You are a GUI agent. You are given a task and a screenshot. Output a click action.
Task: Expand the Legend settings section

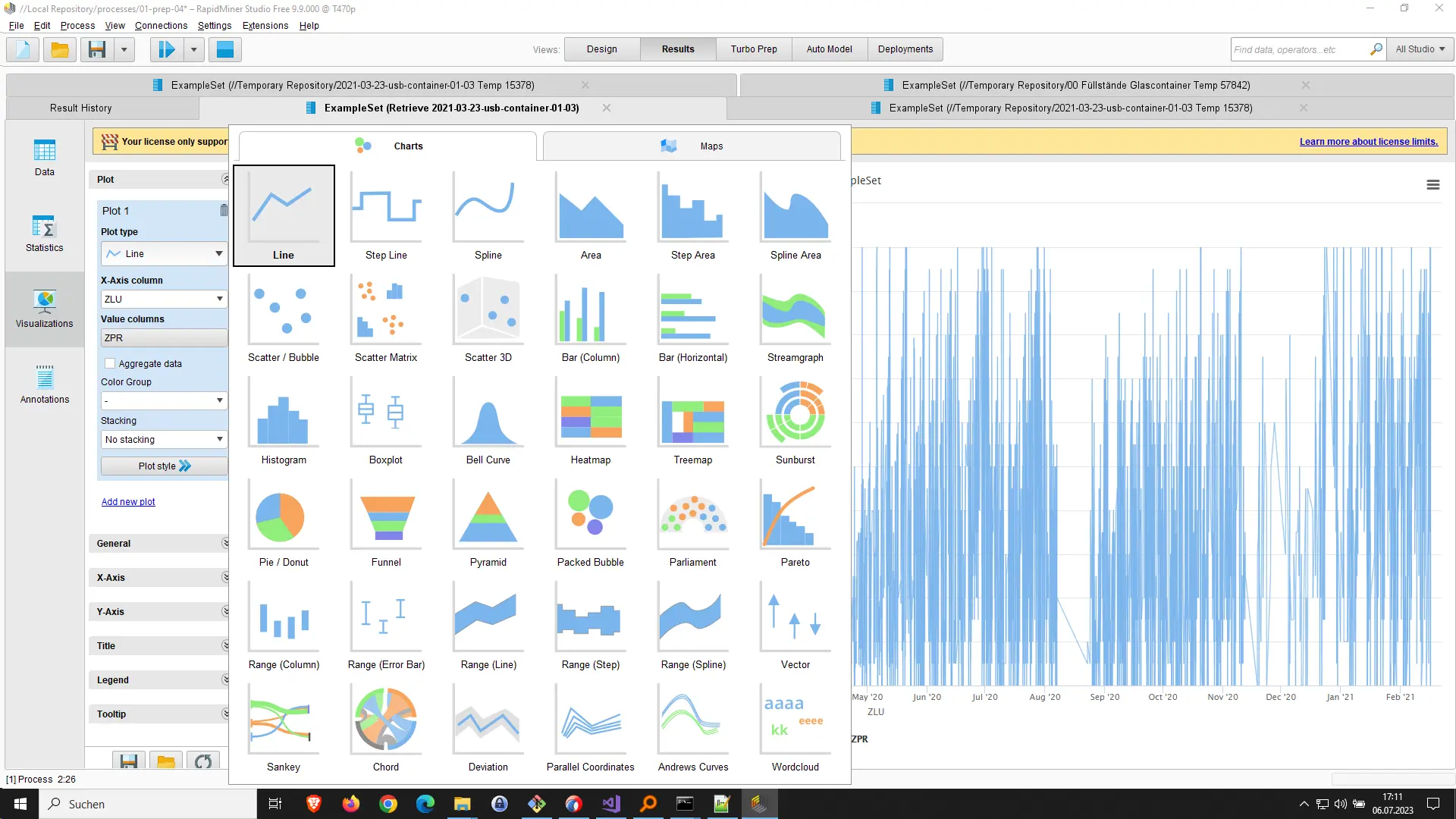159,679
